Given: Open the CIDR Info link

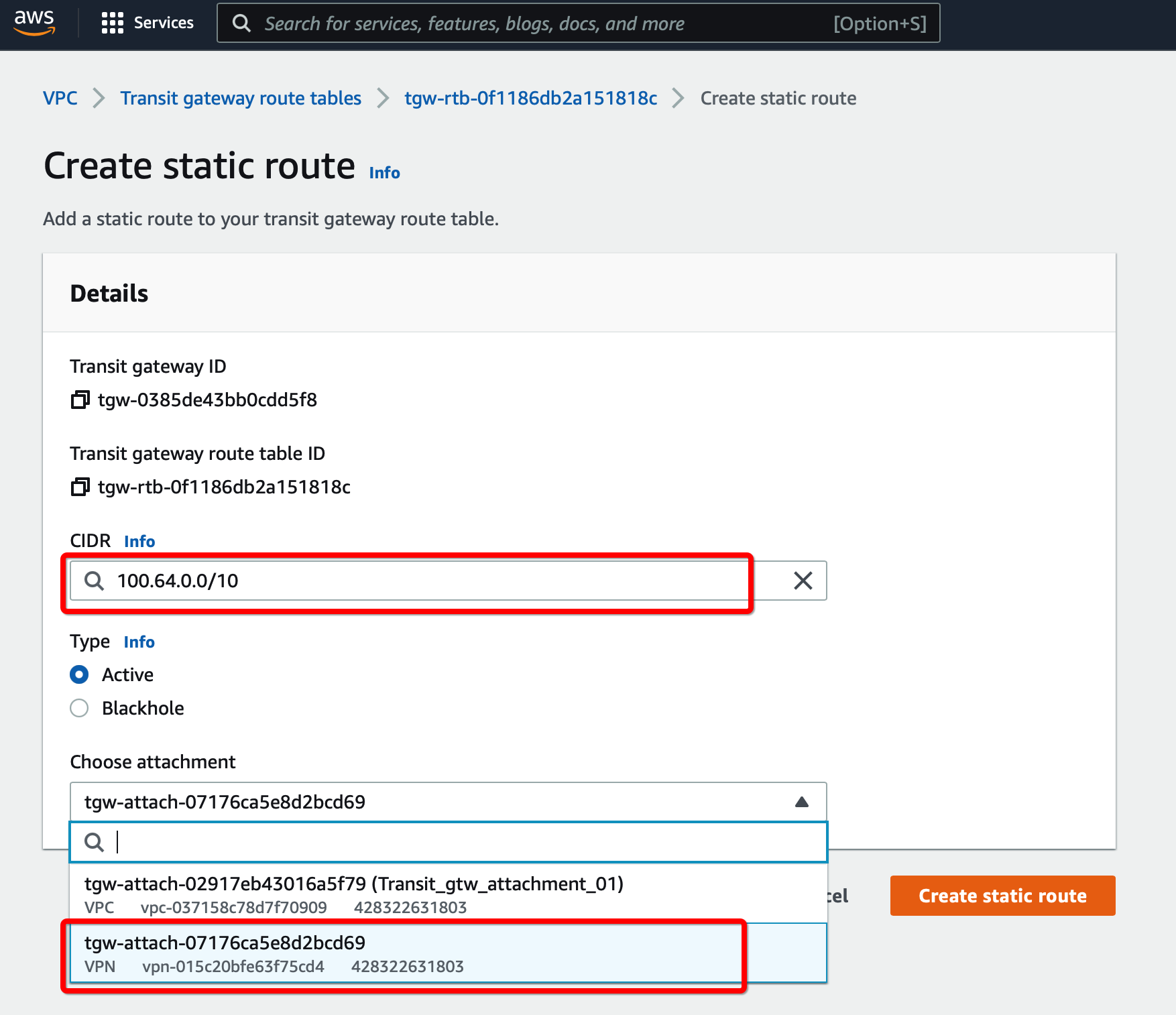Looking at the screenshot, I should click(139, 541).
